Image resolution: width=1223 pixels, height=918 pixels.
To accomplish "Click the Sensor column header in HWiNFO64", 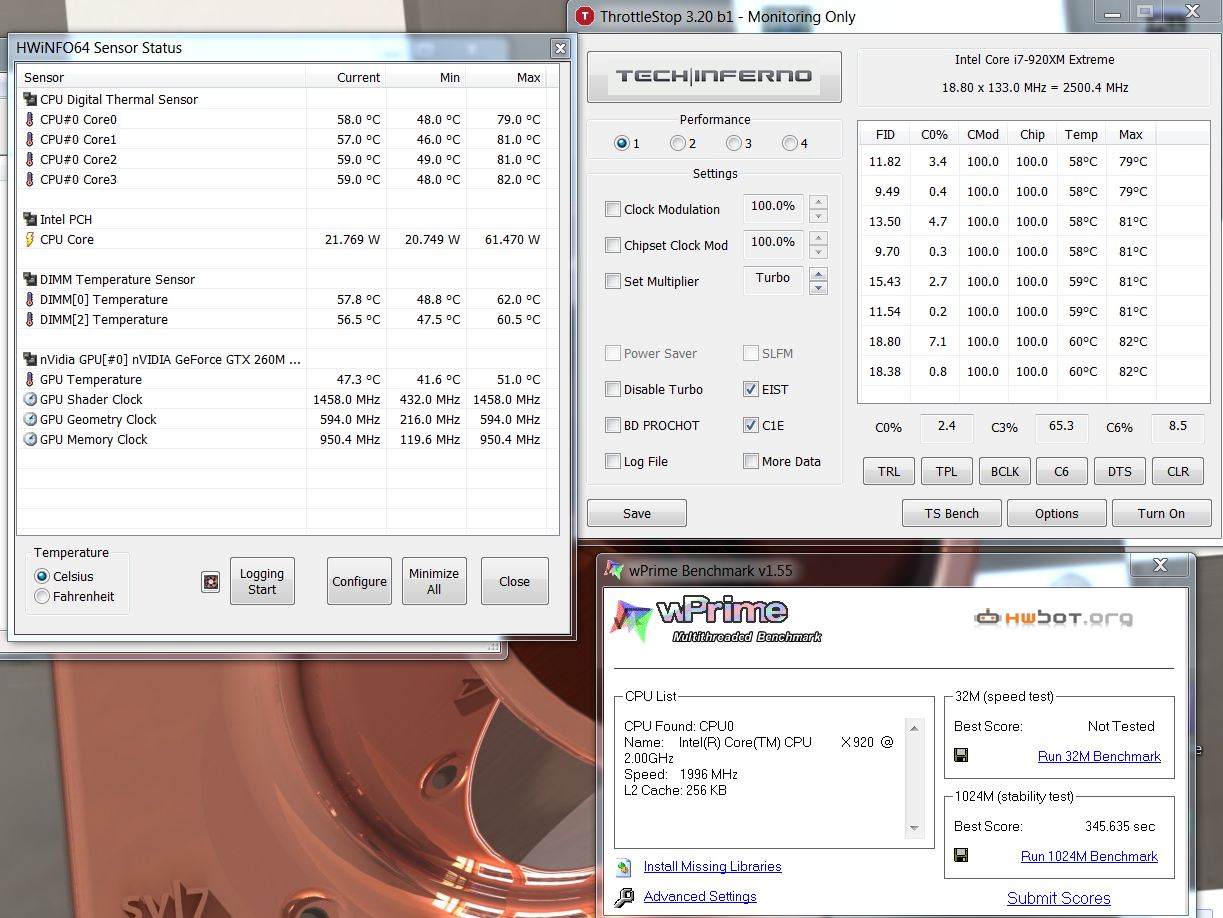I will 162,78.
